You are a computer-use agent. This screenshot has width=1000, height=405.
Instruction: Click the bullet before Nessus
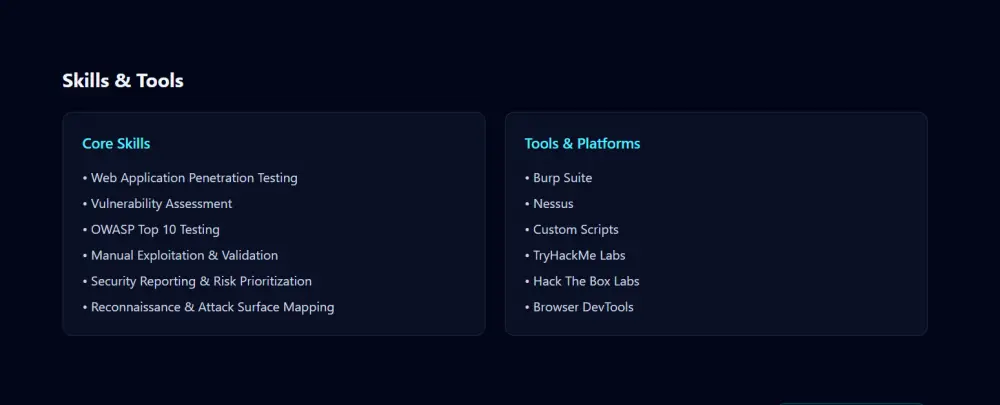coord(527,205)
